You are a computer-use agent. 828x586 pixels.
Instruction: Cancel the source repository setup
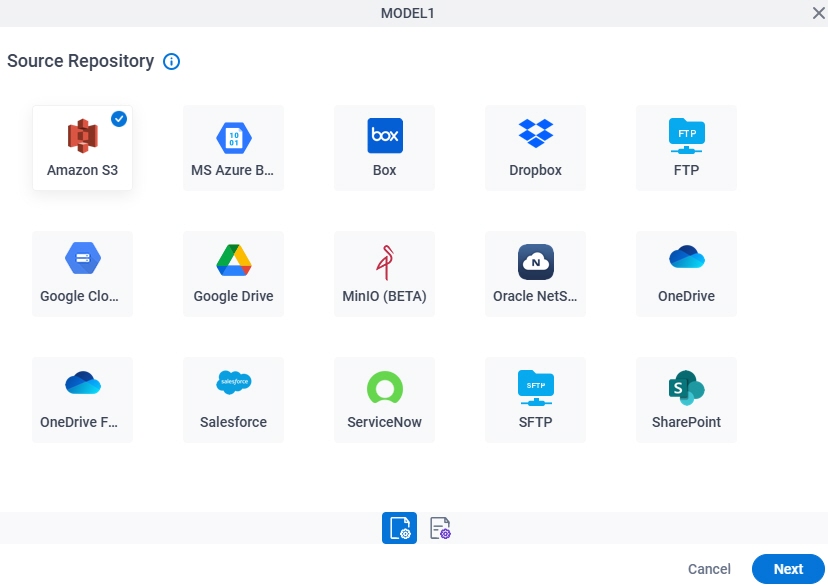tap(709, 569)
